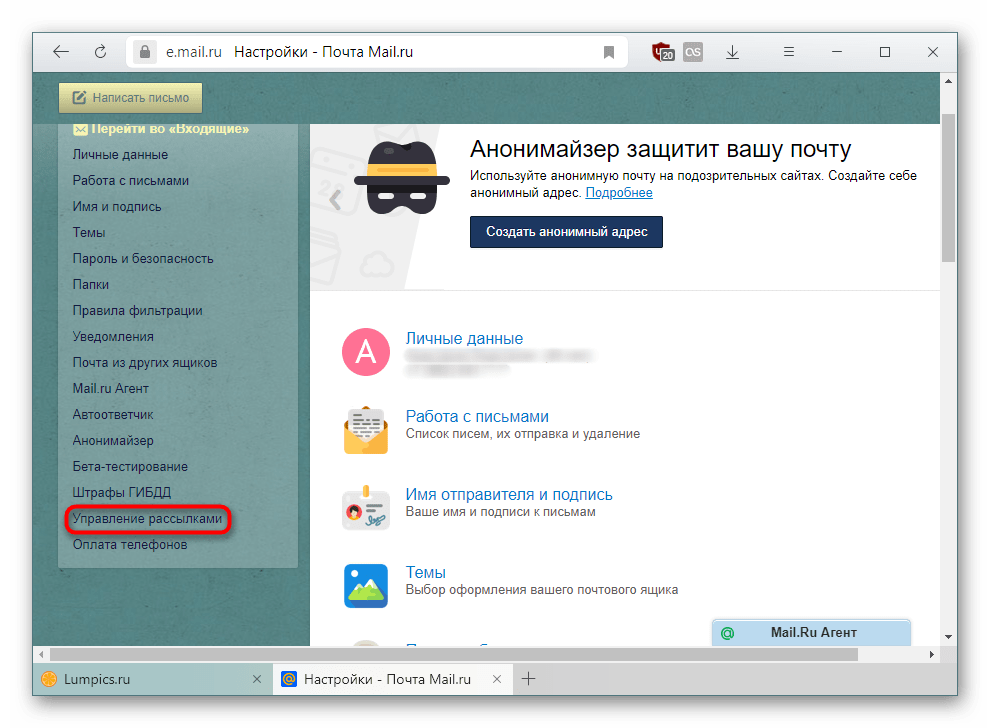Viewport: 990px width, 728px height.
Task: Click Написать письмо compose button
Action: (x=131, y=98)
